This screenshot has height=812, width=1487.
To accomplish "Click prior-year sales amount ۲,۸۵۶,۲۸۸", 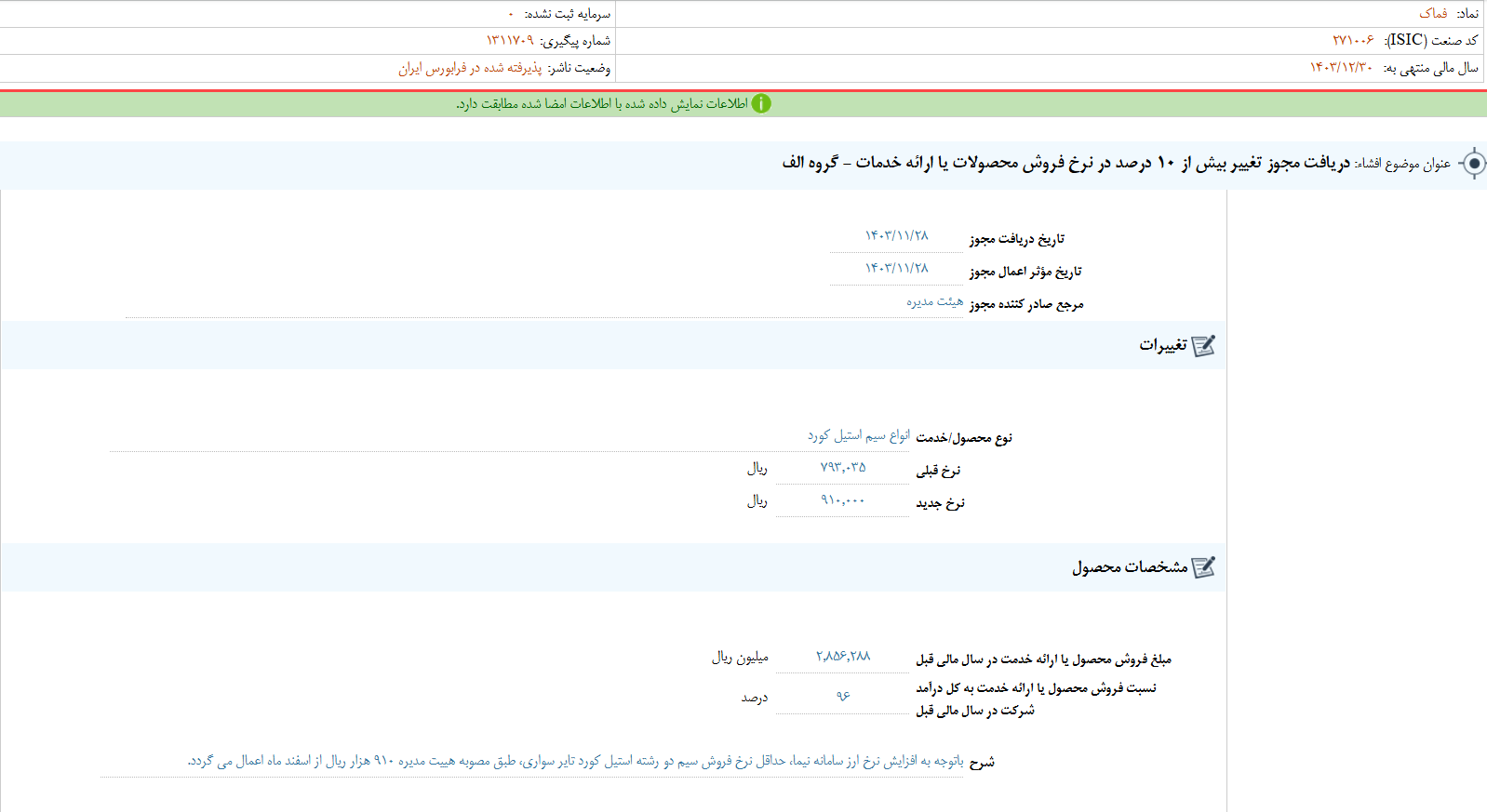I will [x=843, y=657].
